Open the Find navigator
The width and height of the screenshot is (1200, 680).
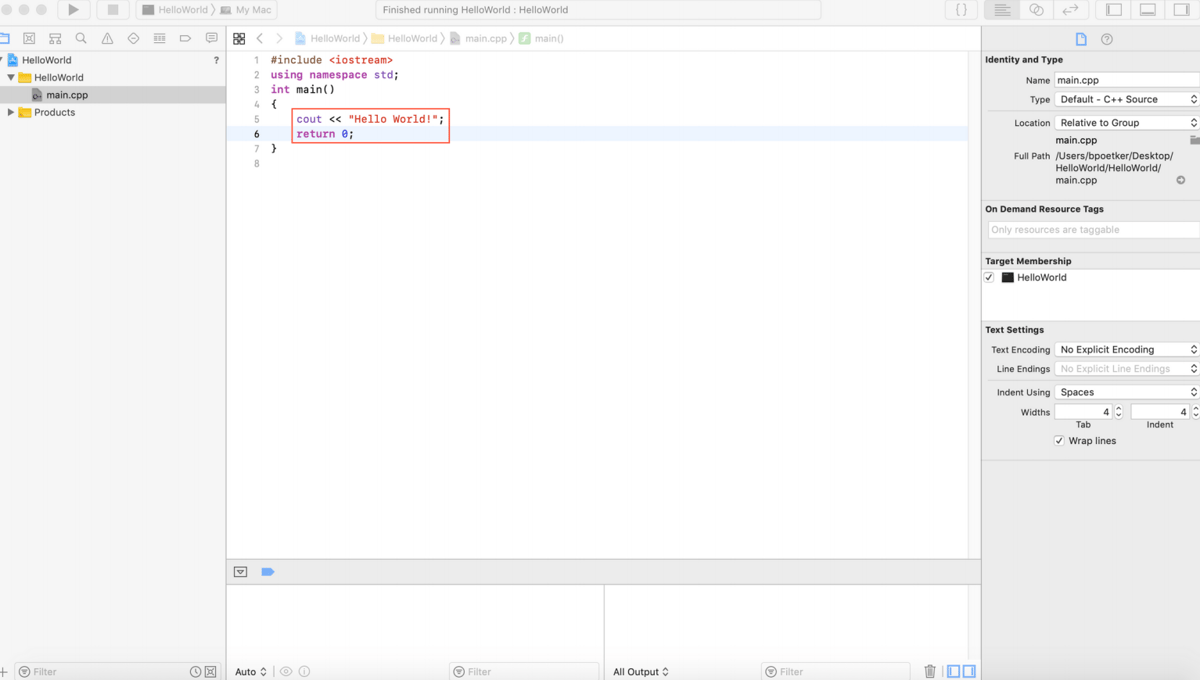pos(81,38)
